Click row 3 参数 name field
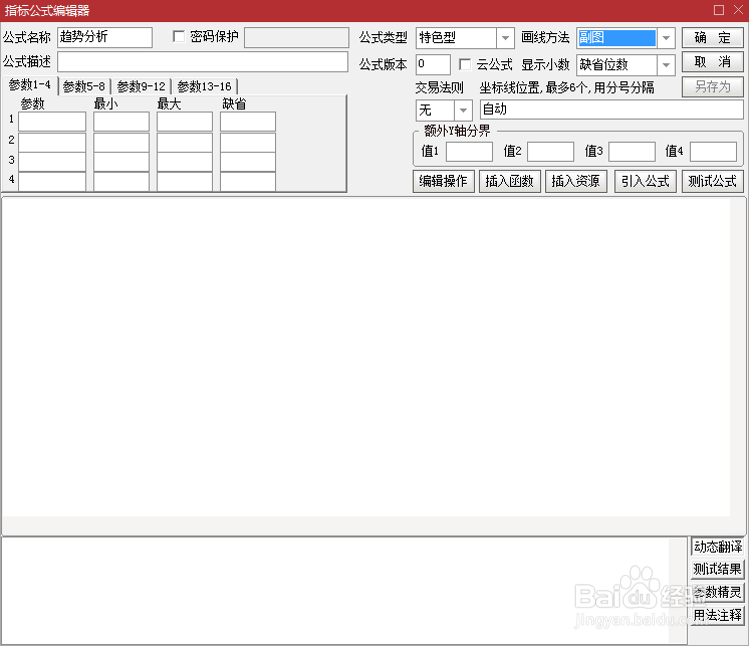Viewport: 749px width, 646px height. (52, 162)
